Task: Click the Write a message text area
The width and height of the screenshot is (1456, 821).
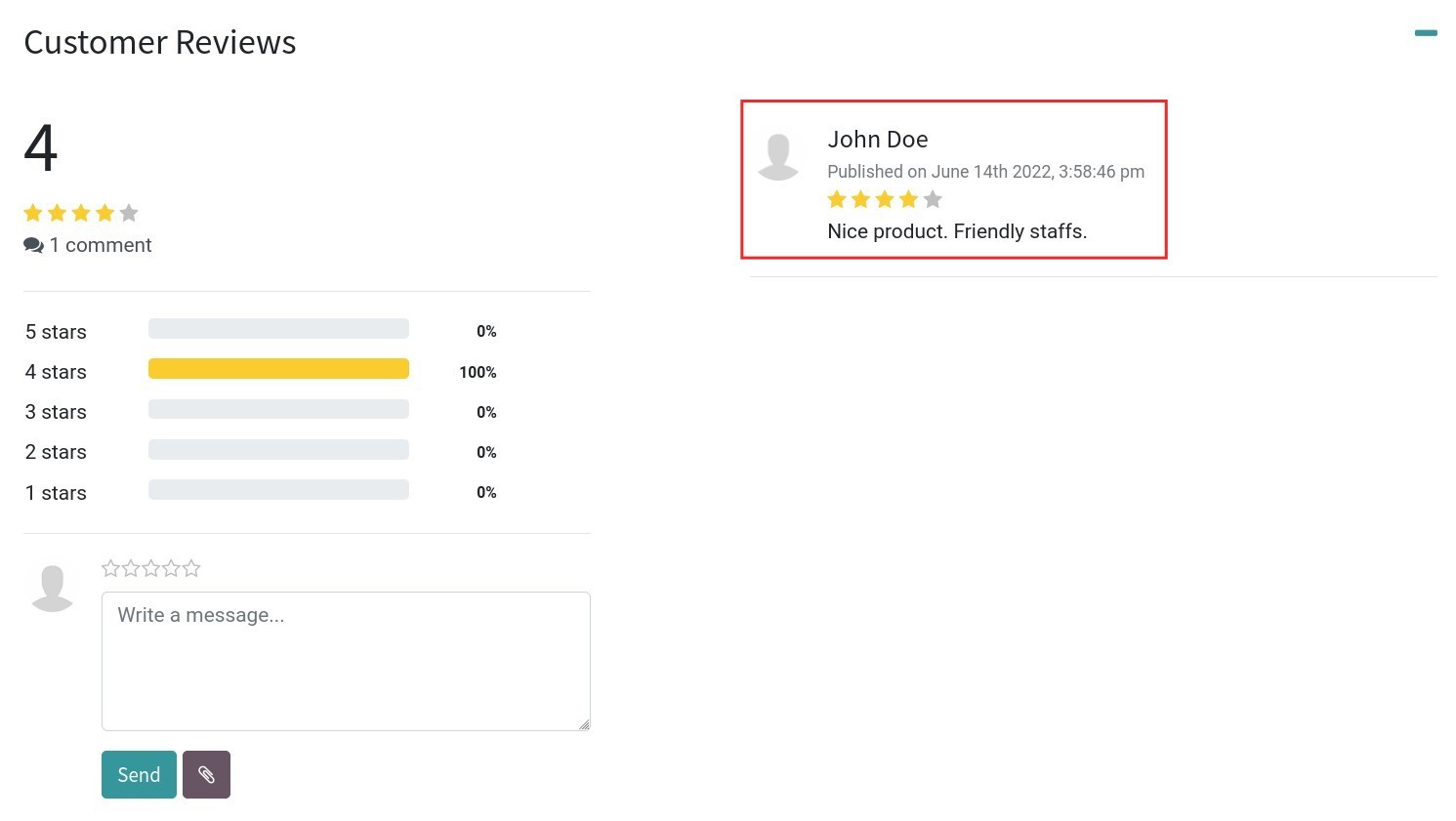Action: pos(346,661)
